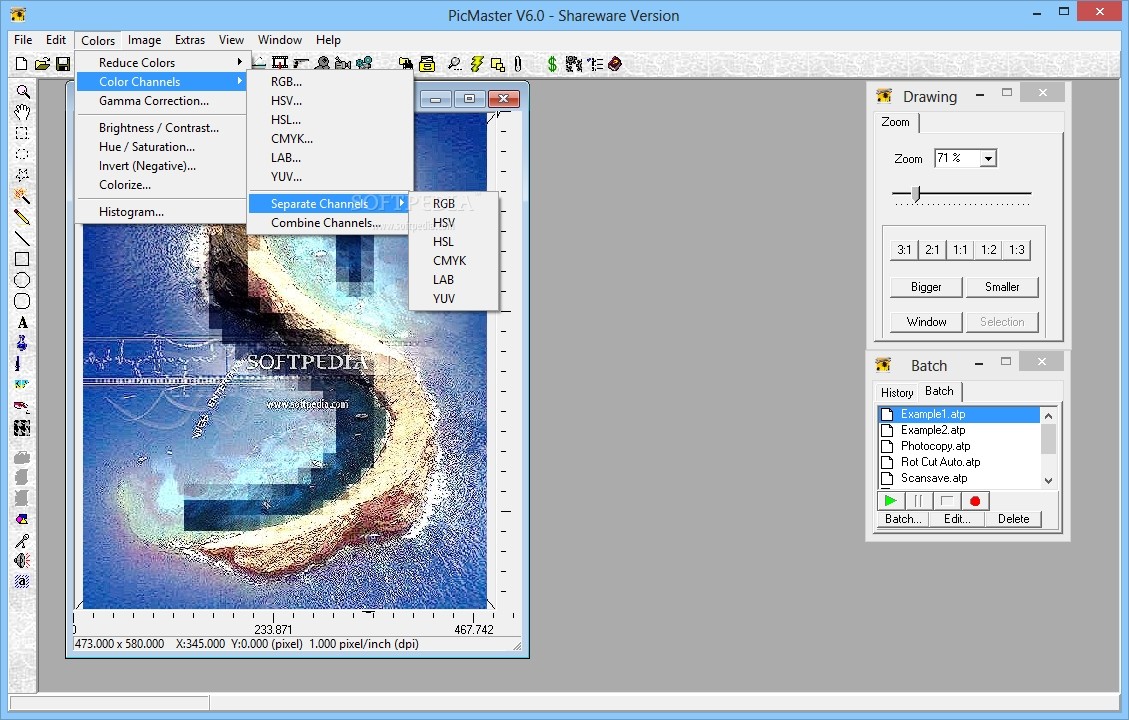Click the paperclip toolbar icon
The height and width of the screenshot is (720, 1129).
pyautogui.click(x=518, y=64)
